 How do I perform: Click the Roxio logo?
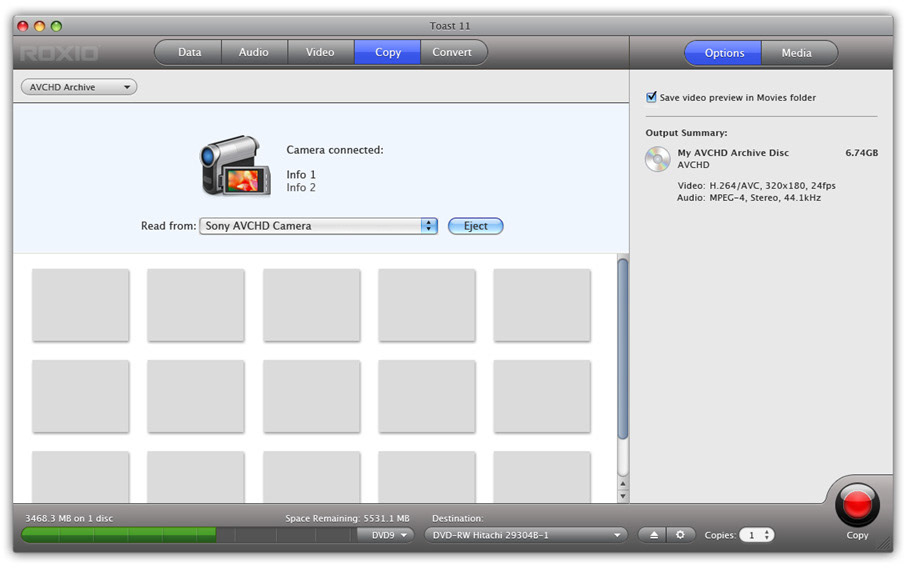pyautogui.click(x=59, y=54)
